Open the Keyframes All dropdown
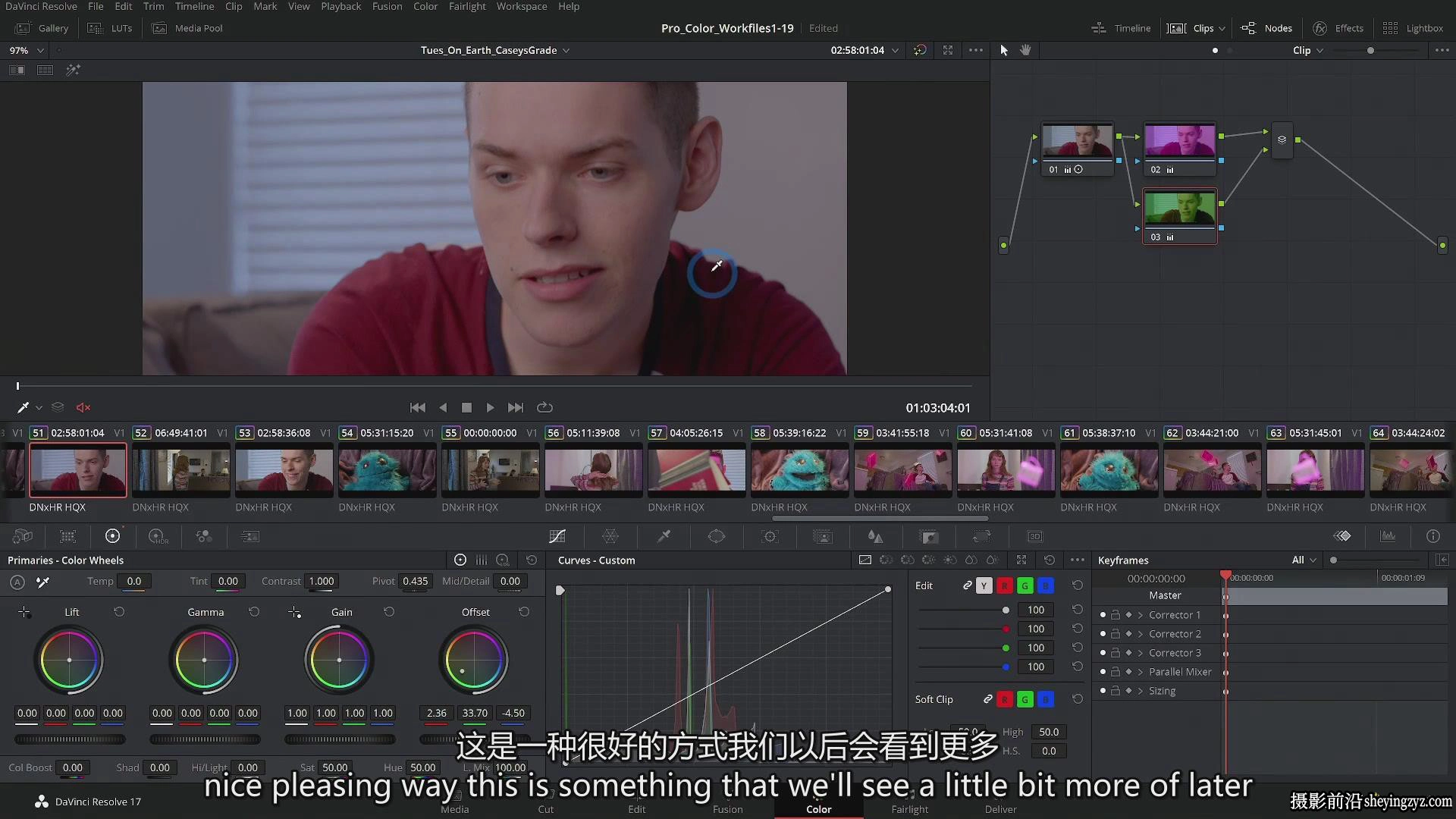This screenshot has width=1456, height=819. (x=1304, y=560)
